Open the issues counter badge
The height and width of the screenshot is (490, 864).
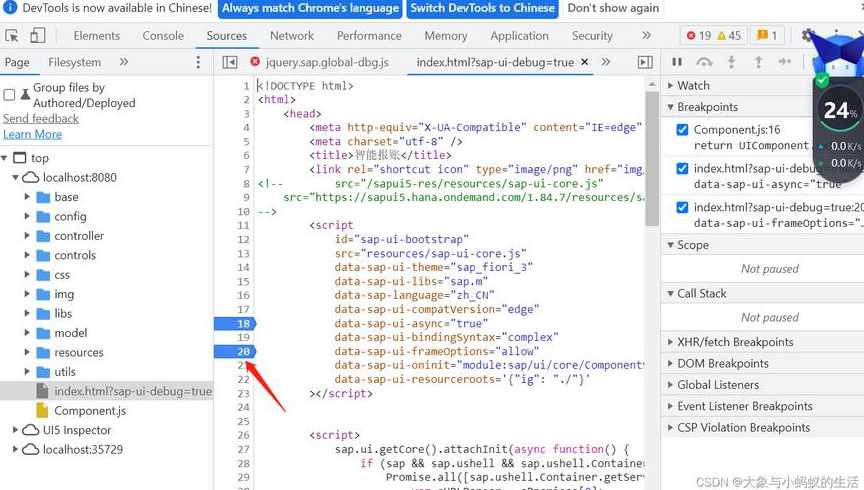[x=767, y=36]
